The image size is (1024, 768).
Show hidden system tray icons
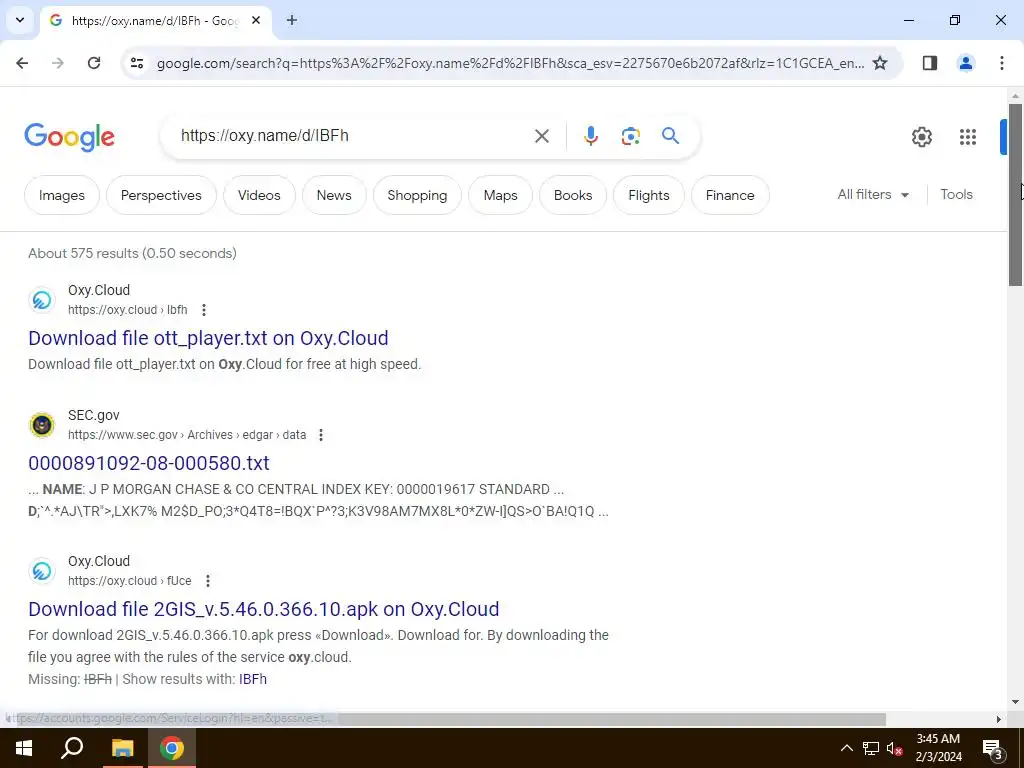(846, 748)
